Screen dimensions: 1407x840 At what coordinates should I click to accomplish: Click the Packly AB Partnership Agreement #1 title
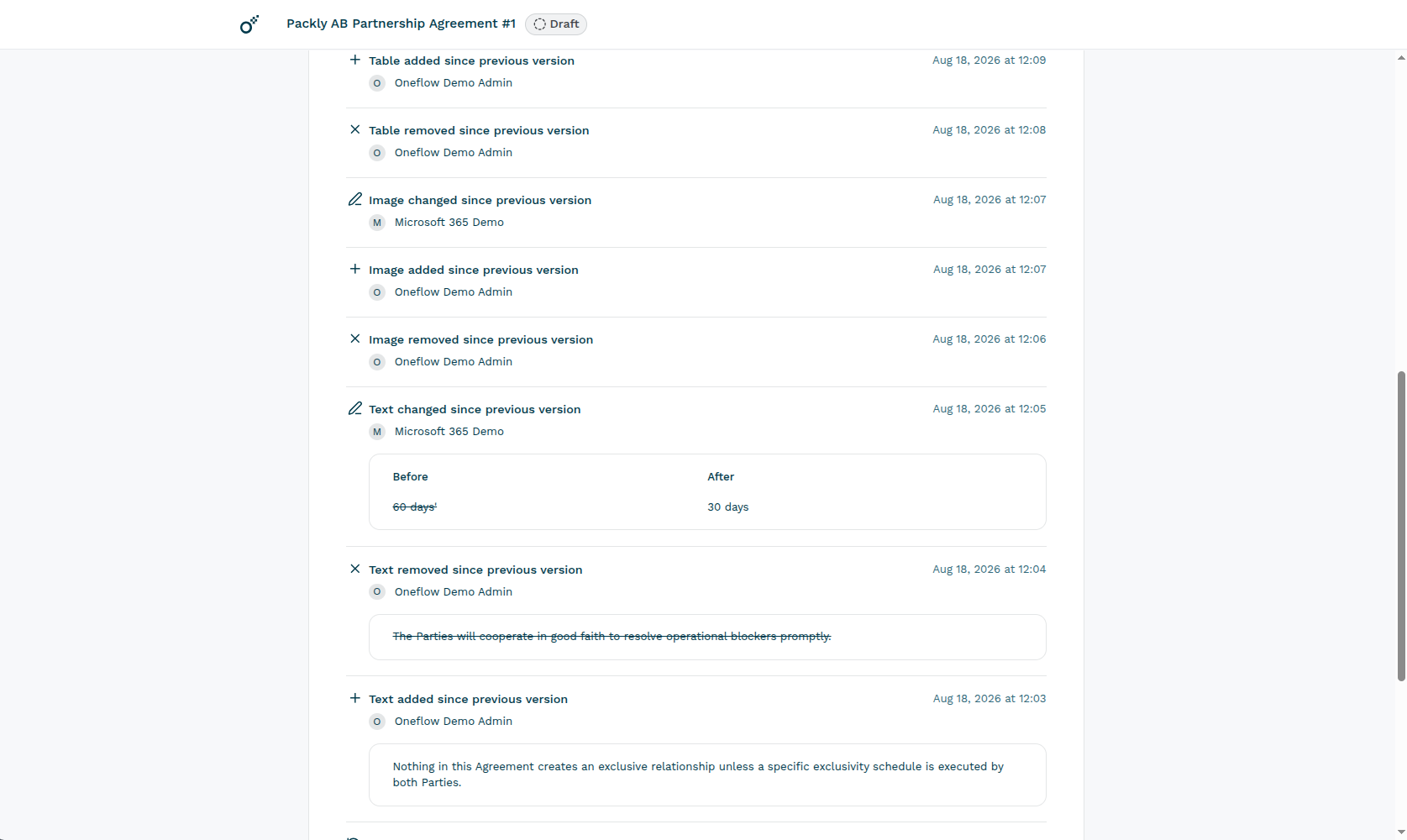tap(401, 24)
